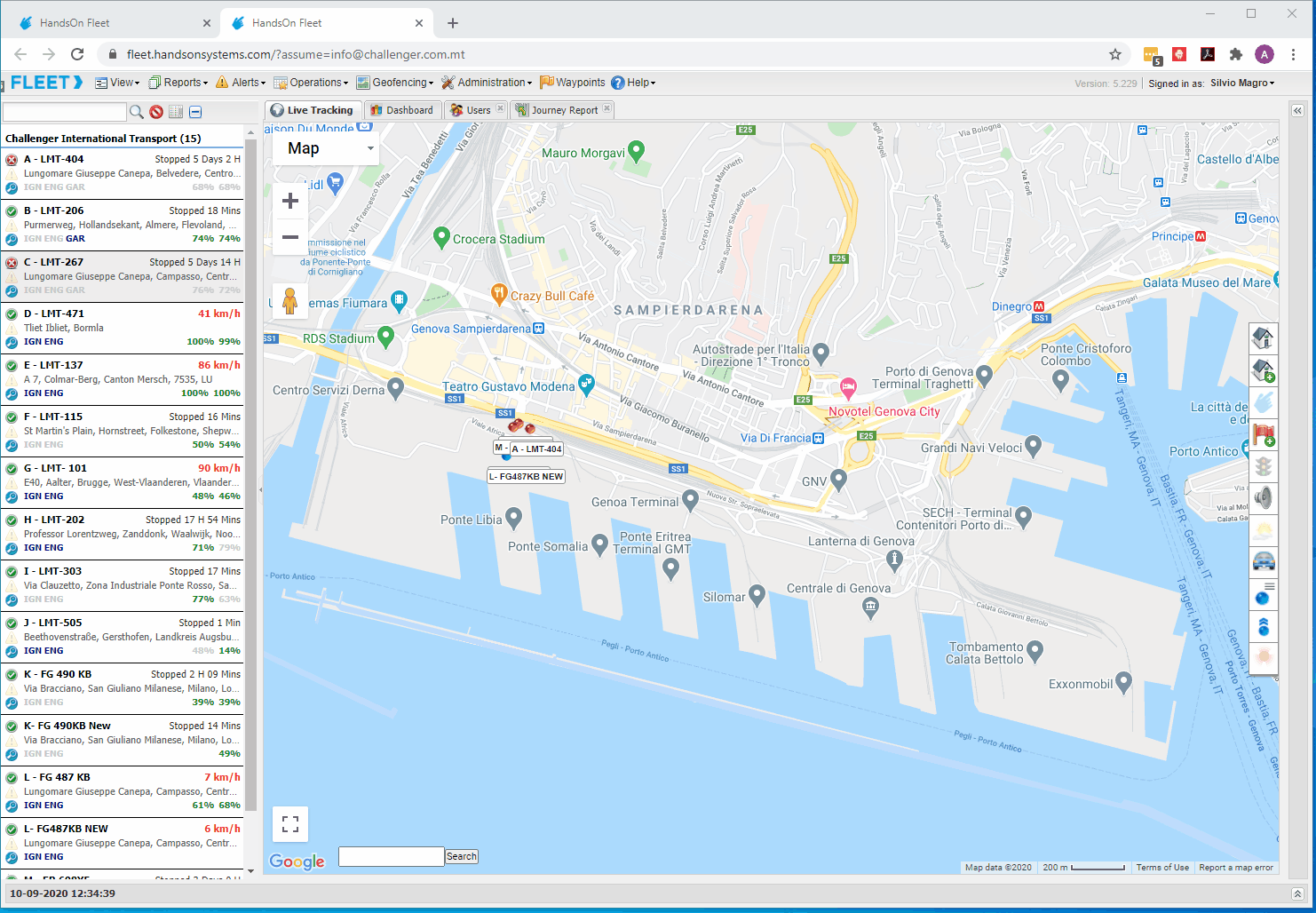Zoom out the map with minus button
1316x913 pixels.
(x=289, y=237)
